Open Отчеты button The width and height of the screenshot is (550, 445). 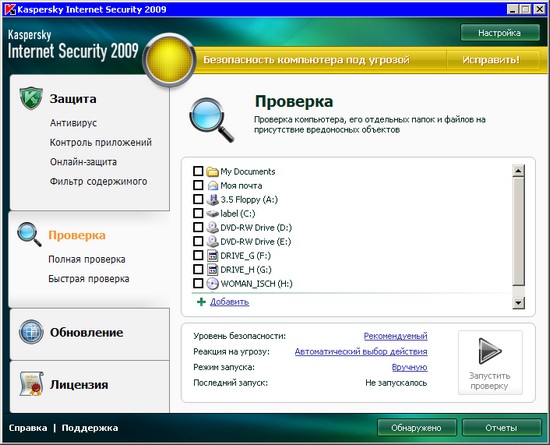click(502, 428)
